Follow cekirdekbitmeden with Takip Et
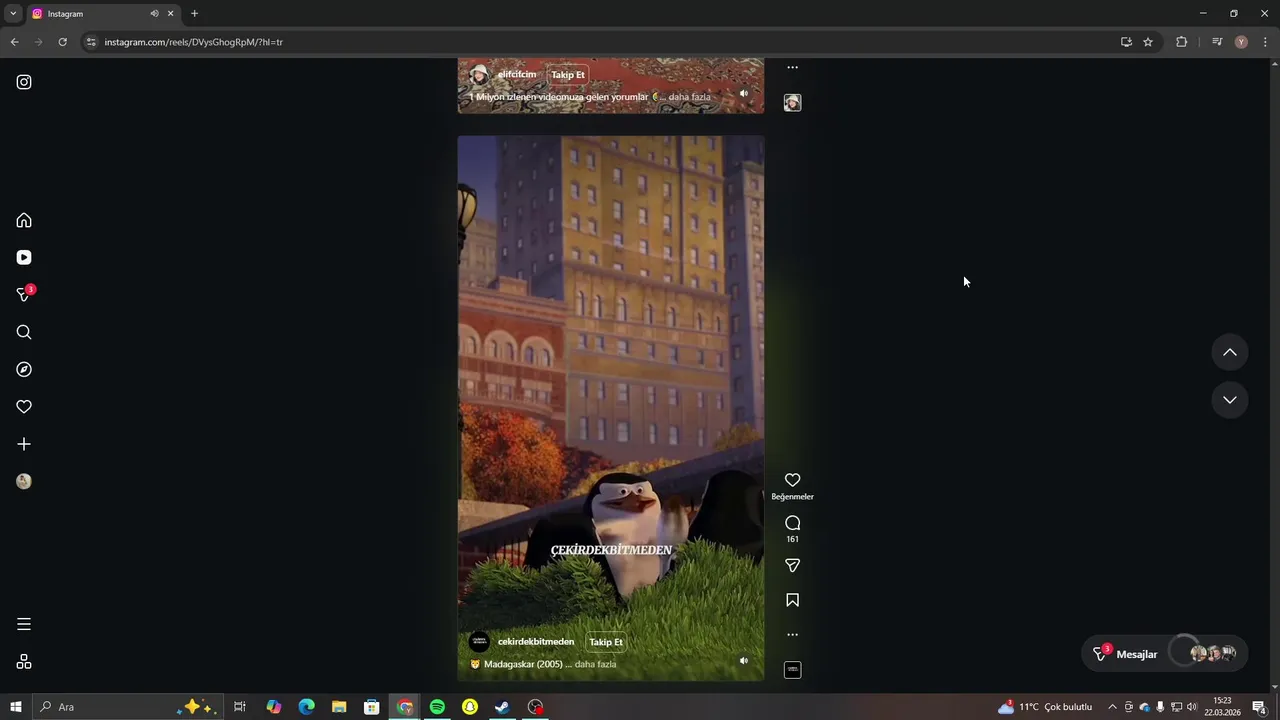The image size is (1280, 720). 606,642
